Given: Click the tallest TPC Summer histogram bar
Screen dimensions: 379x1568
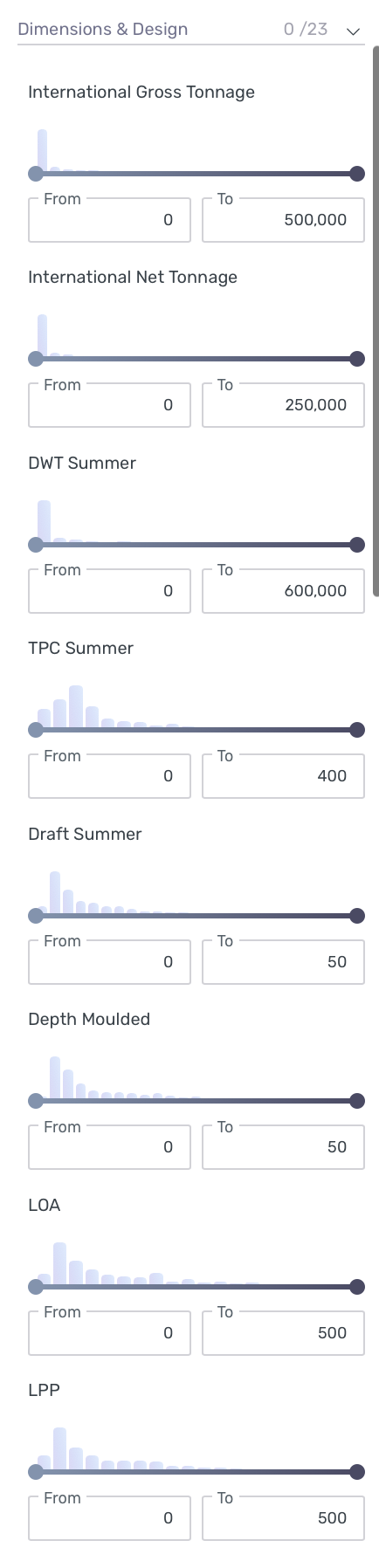Looking at the screenshot, I should click(x=76, y=707).
